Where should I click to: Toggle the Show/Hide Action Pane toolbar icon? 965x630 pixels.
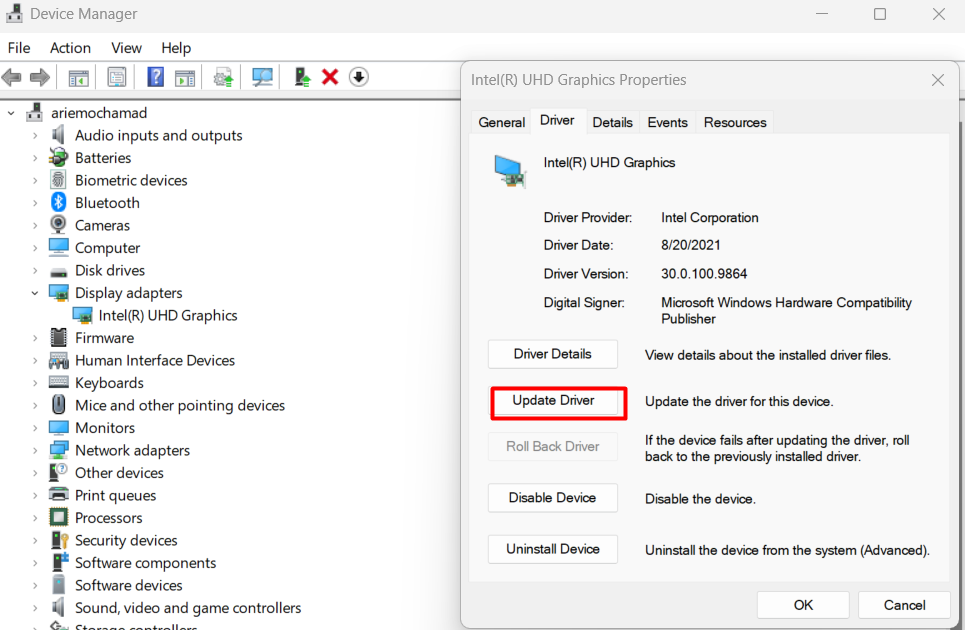pos(185,78)
